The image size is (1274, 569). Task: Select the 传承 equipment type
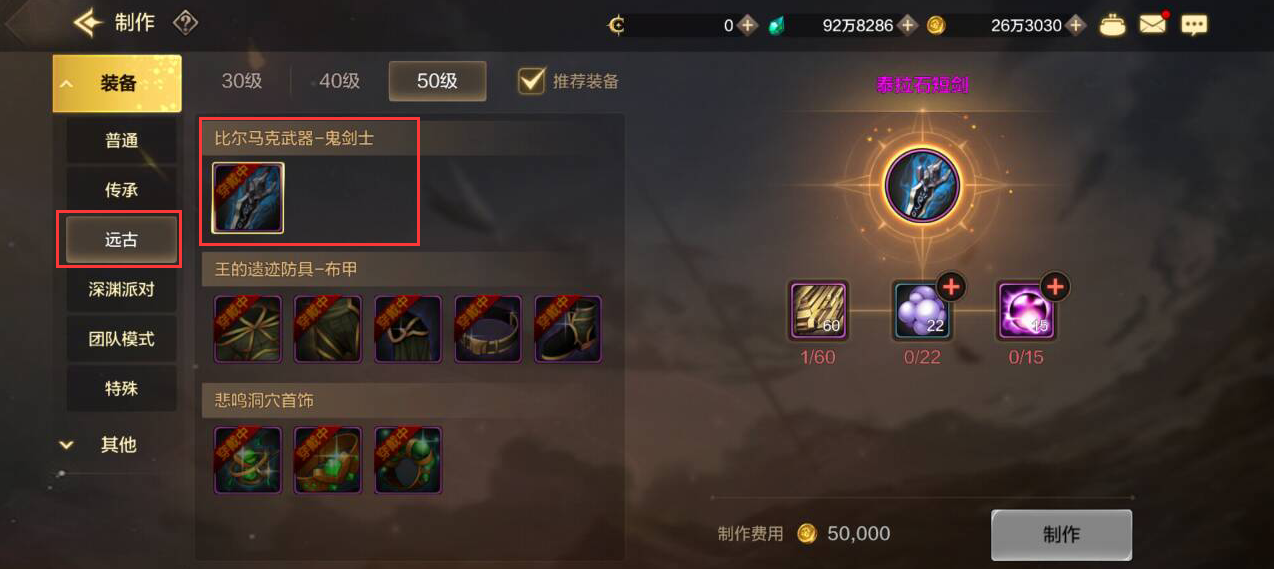(x=122, y=190)
